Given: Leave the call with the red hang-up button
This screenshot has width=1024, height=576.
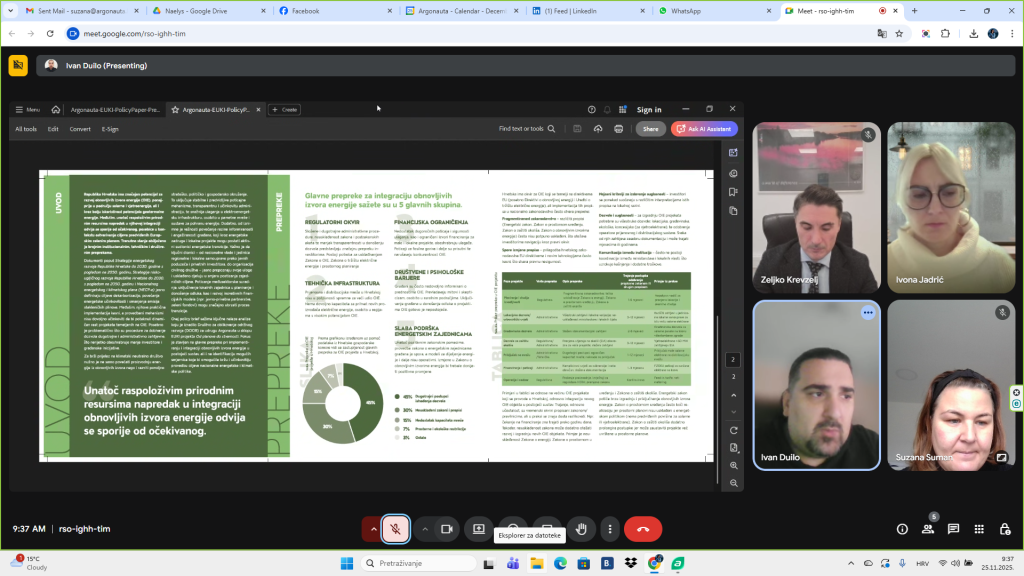Looking at the screenshot, I should (x=642, y=529).
